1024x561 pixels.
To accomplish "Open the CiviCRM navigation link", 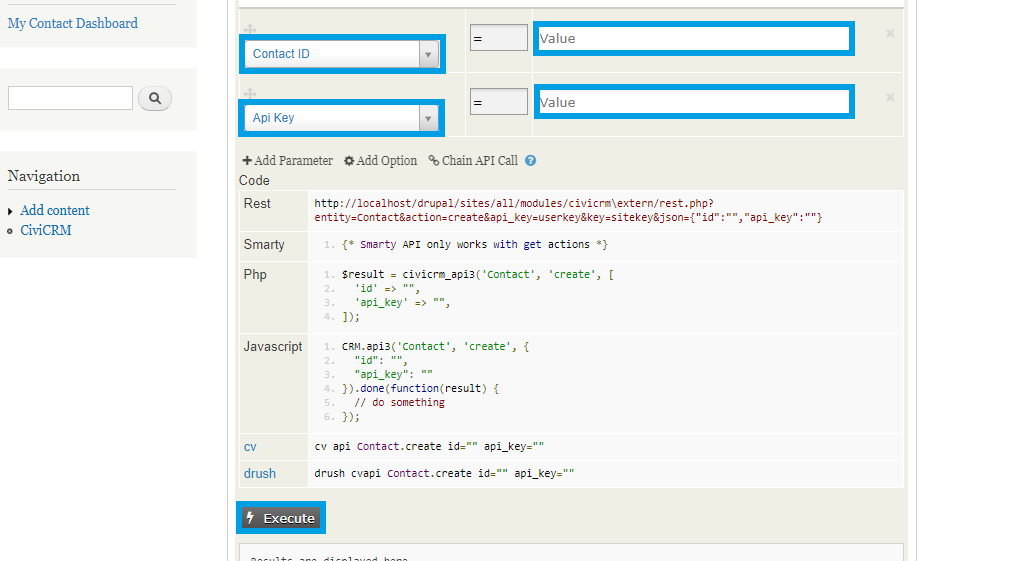I will 46,230.
